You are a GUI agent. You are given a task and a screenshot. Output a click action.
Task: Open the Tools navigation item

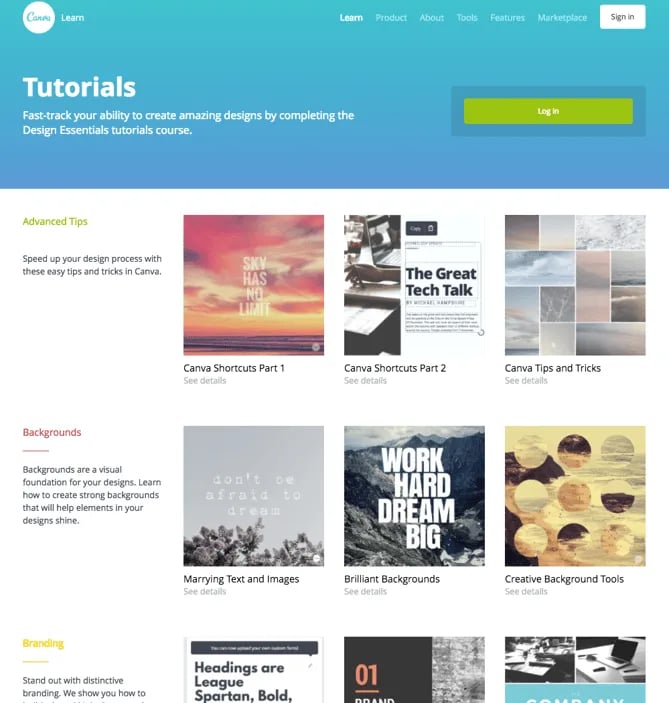(x=467, y=17)
